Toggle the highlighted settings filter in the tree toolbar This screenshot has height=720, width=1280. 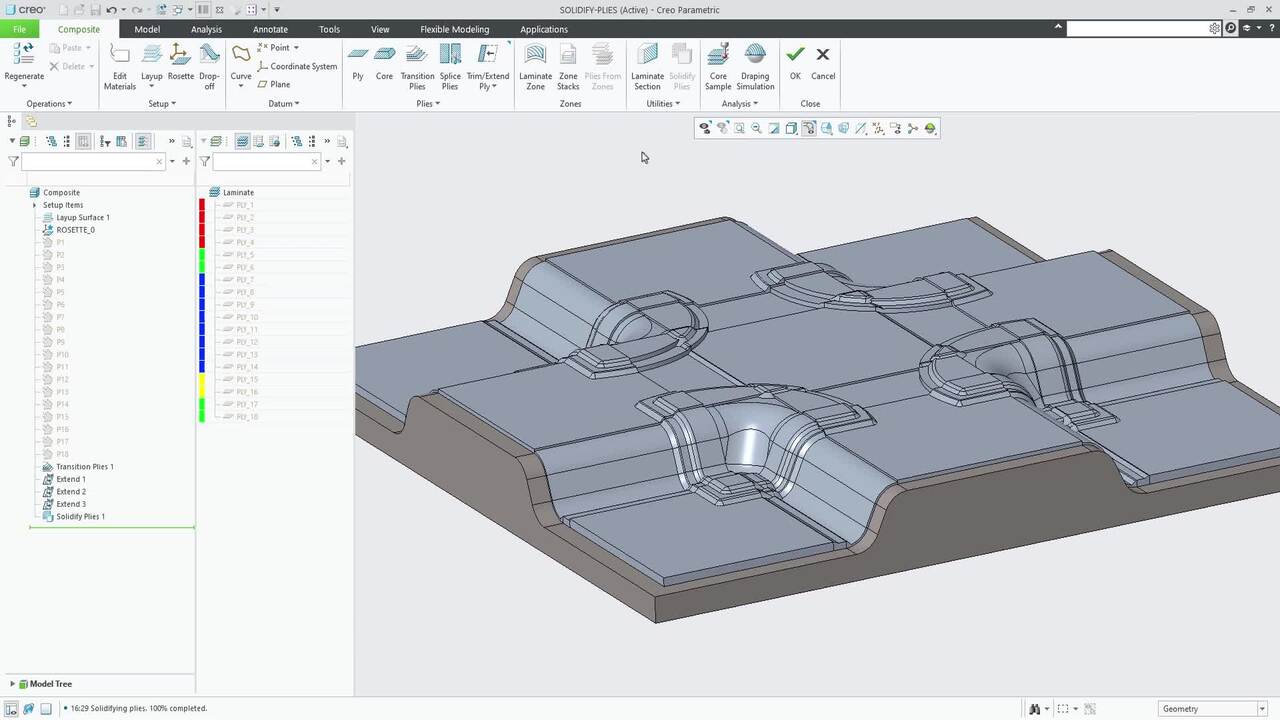click(143, 141)
